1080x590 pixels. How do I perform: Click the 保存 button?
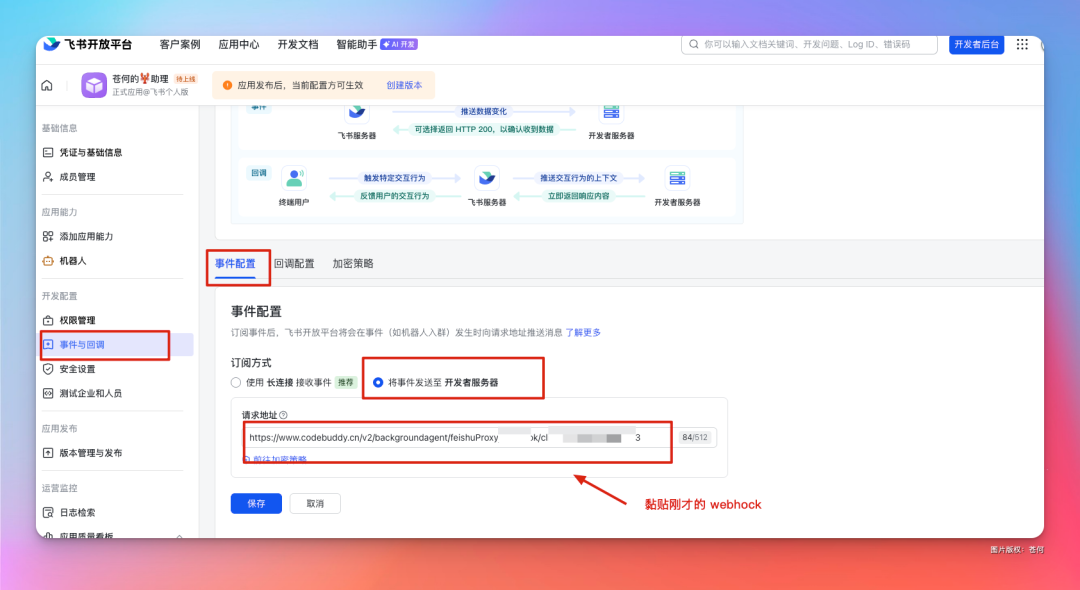[256, 504]
